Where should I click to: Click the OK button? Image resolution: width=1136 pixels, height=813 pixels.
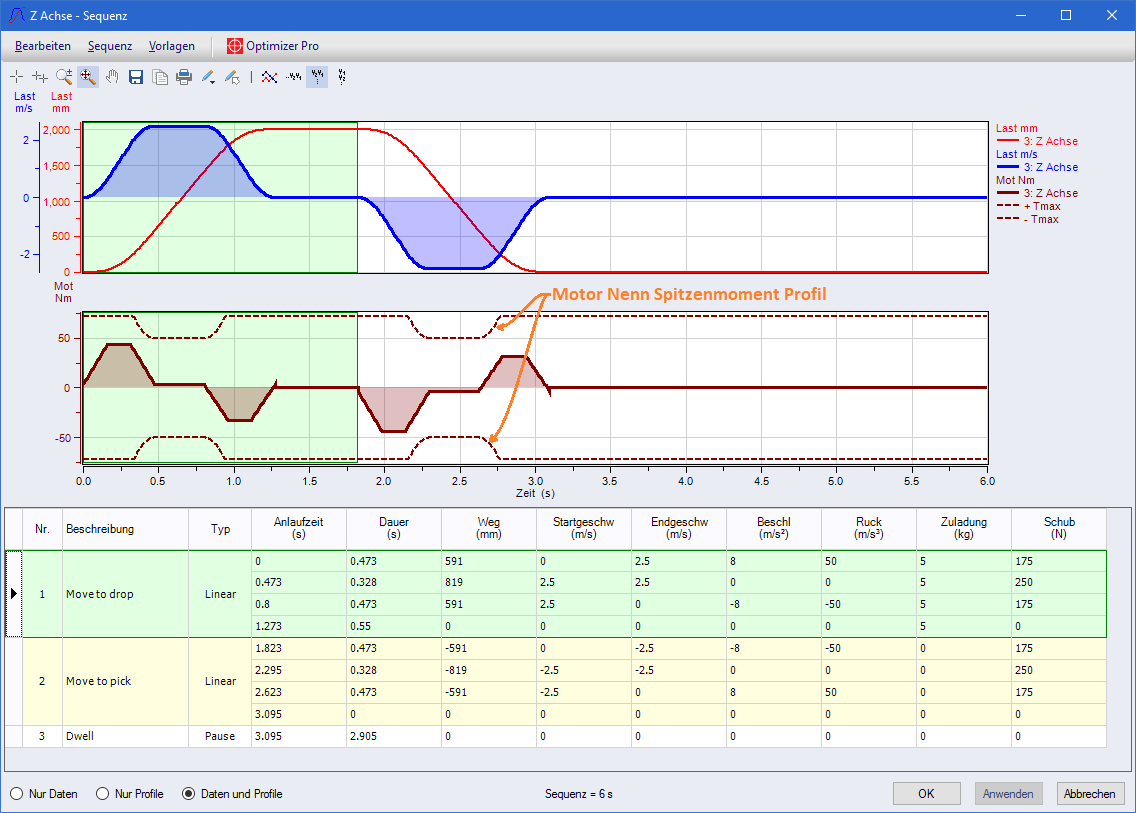click(x=926, y=793)
